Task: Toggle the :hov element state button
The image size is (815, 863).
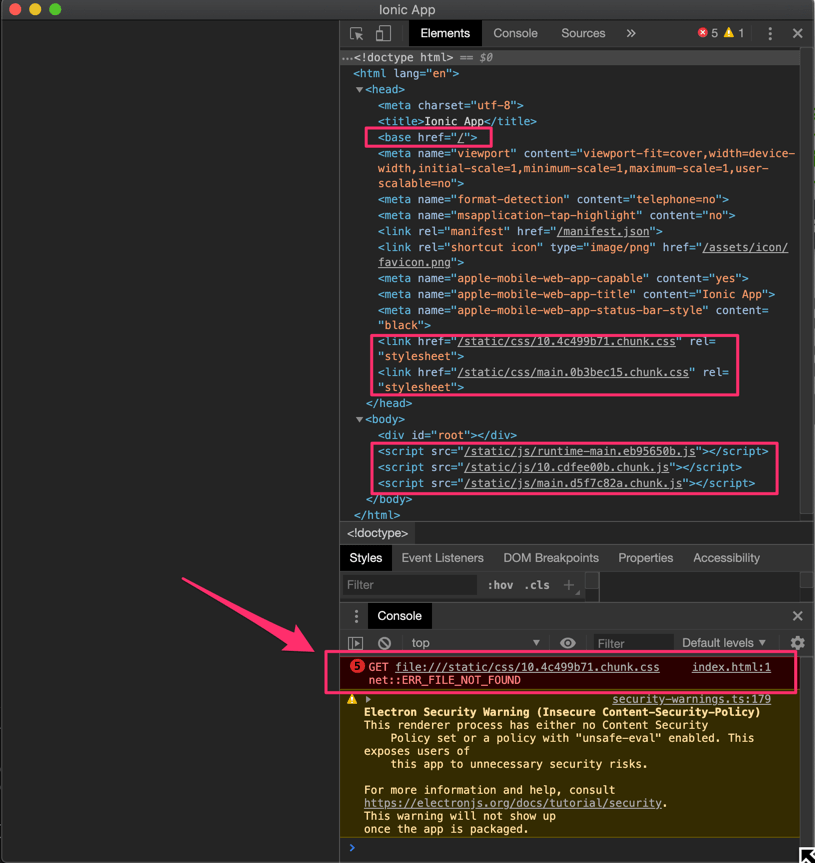Action: click(x=500, y=585)
